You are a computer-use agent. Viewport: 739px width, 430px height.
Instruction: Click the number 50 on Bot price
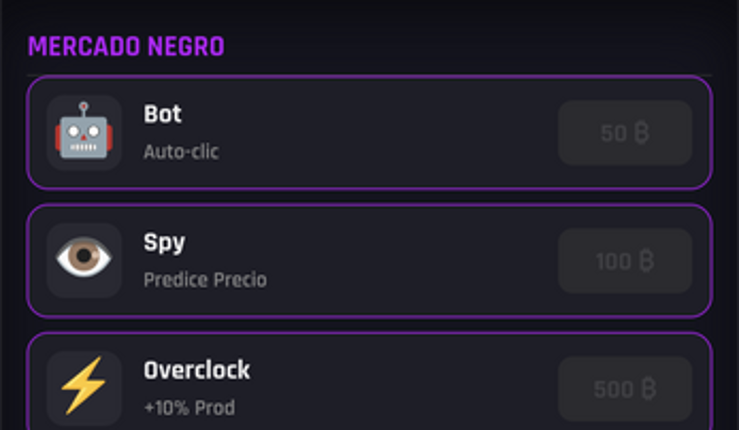(x=613, y=133)
